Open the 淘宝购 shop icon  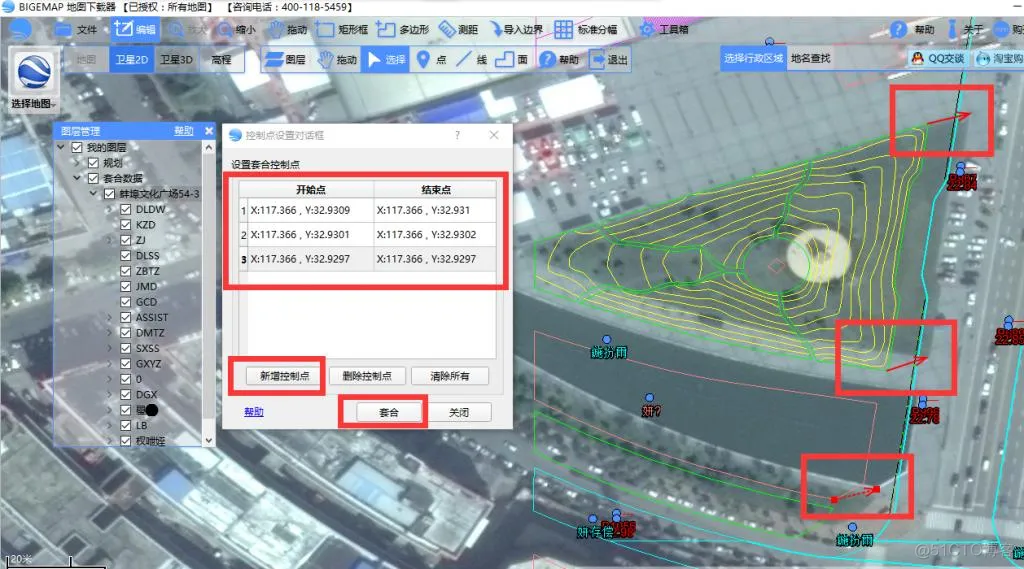click(x=983, y=59)
